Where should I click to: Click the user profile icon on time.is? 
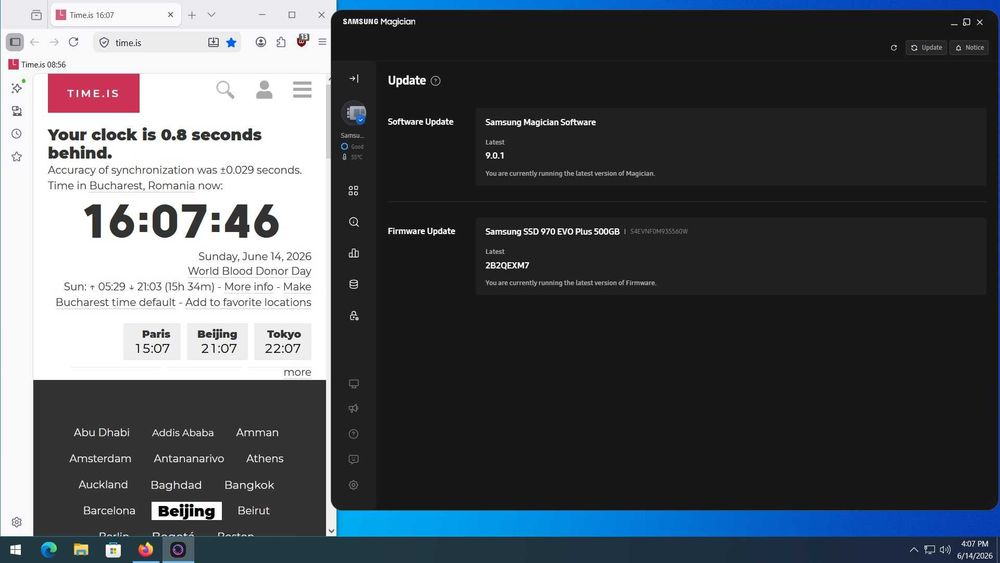264,90
